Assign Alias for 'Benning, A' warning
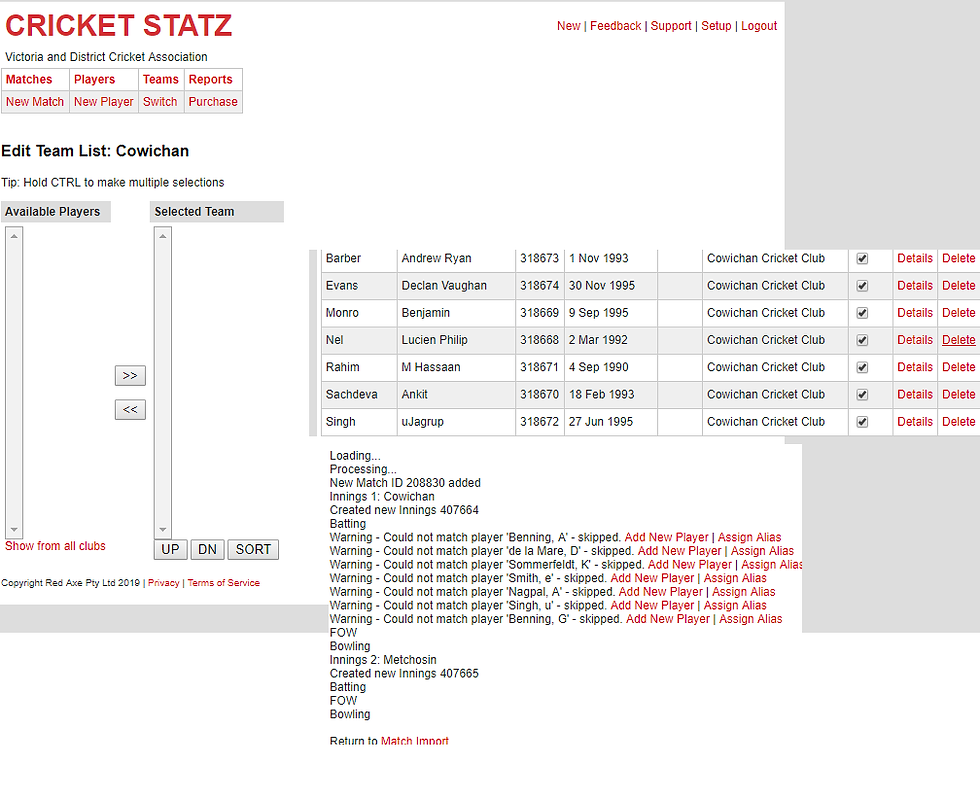Viewport: 980px width, 793px height. tap(749, 537)
